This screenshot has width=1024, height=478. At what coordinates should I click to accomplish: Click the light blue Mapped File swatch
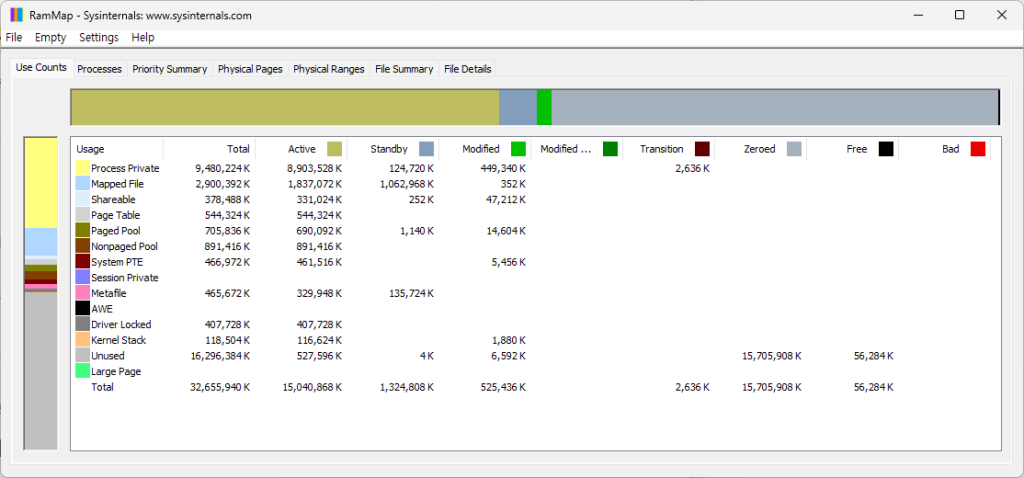coord(83,184)
